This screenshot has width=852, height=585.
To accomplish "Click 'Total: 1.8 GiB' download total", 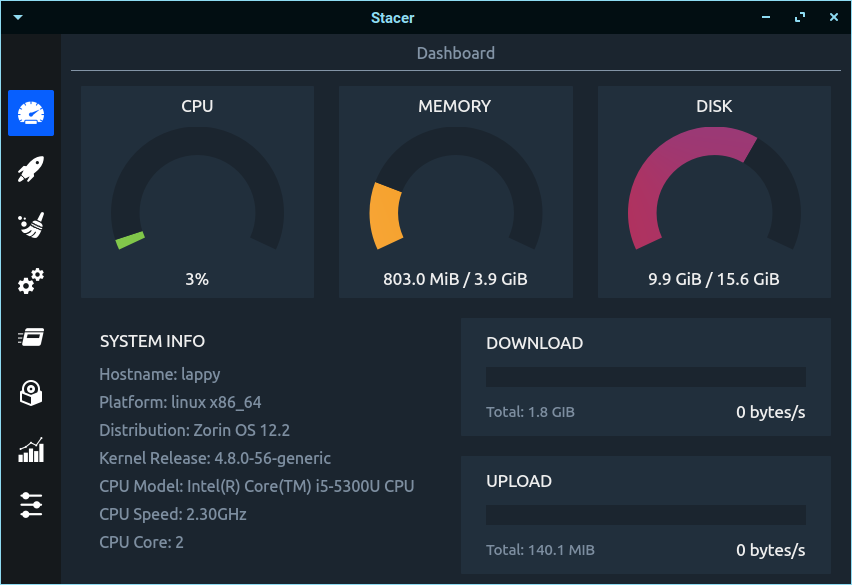I will pos(530,412).
